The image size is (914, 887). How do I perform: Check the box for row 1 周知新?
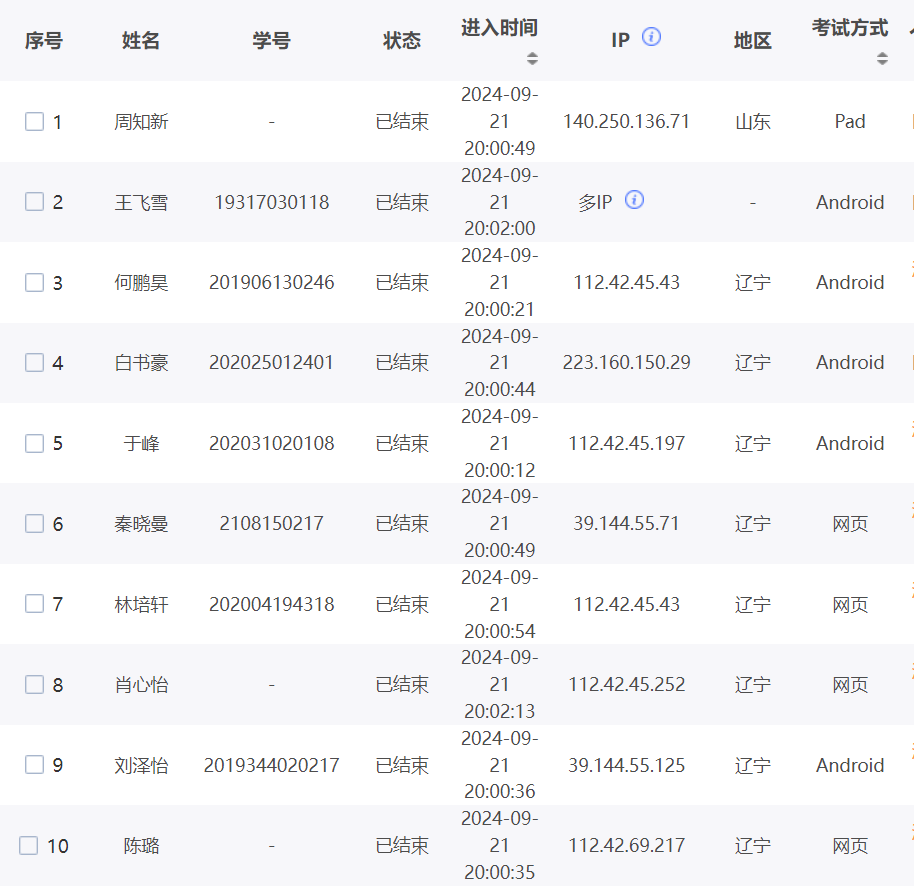click(x=35, y=122)
